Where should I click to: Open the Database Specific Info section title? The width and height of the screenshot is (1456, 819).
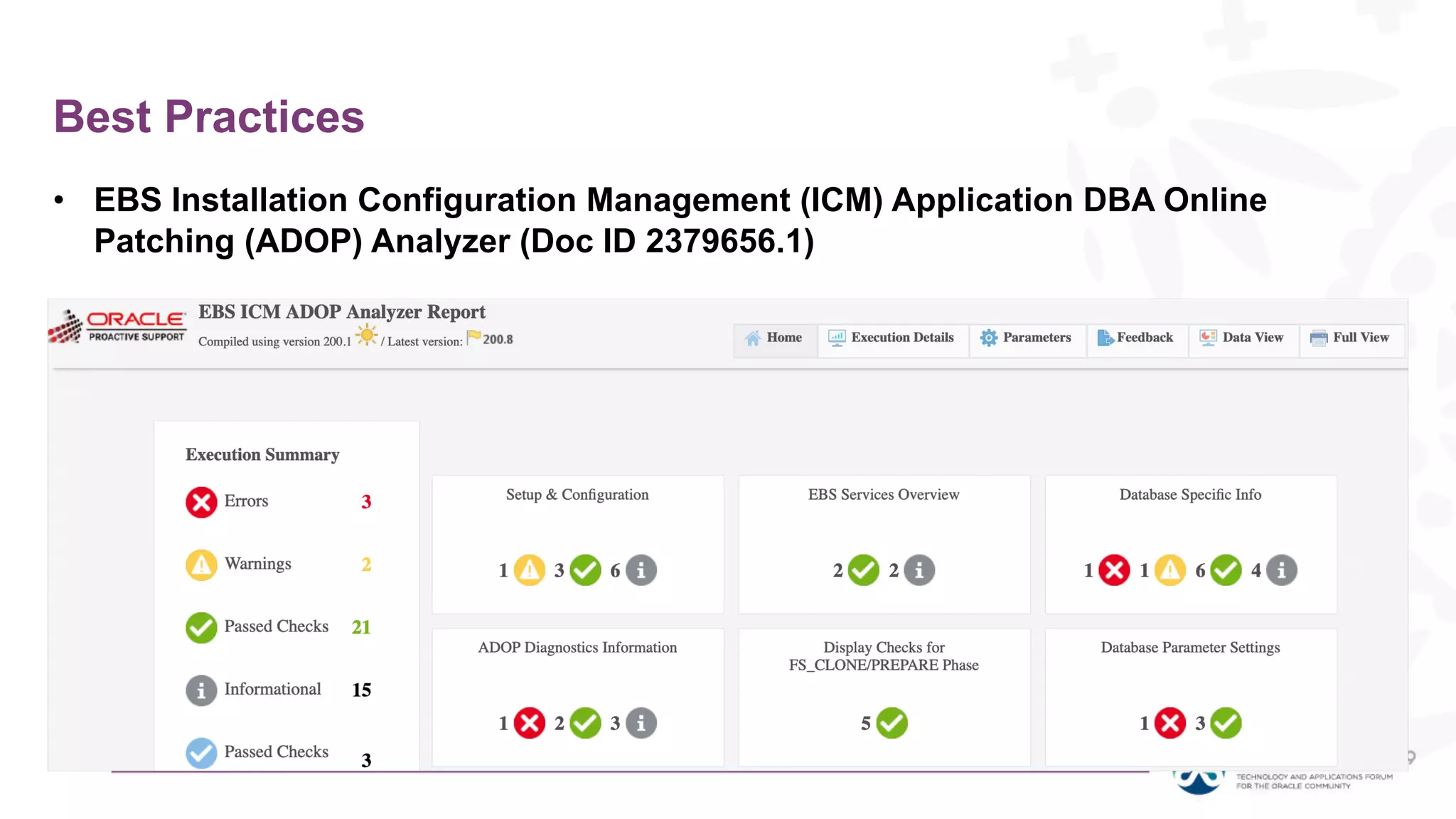pos(1191,495)
